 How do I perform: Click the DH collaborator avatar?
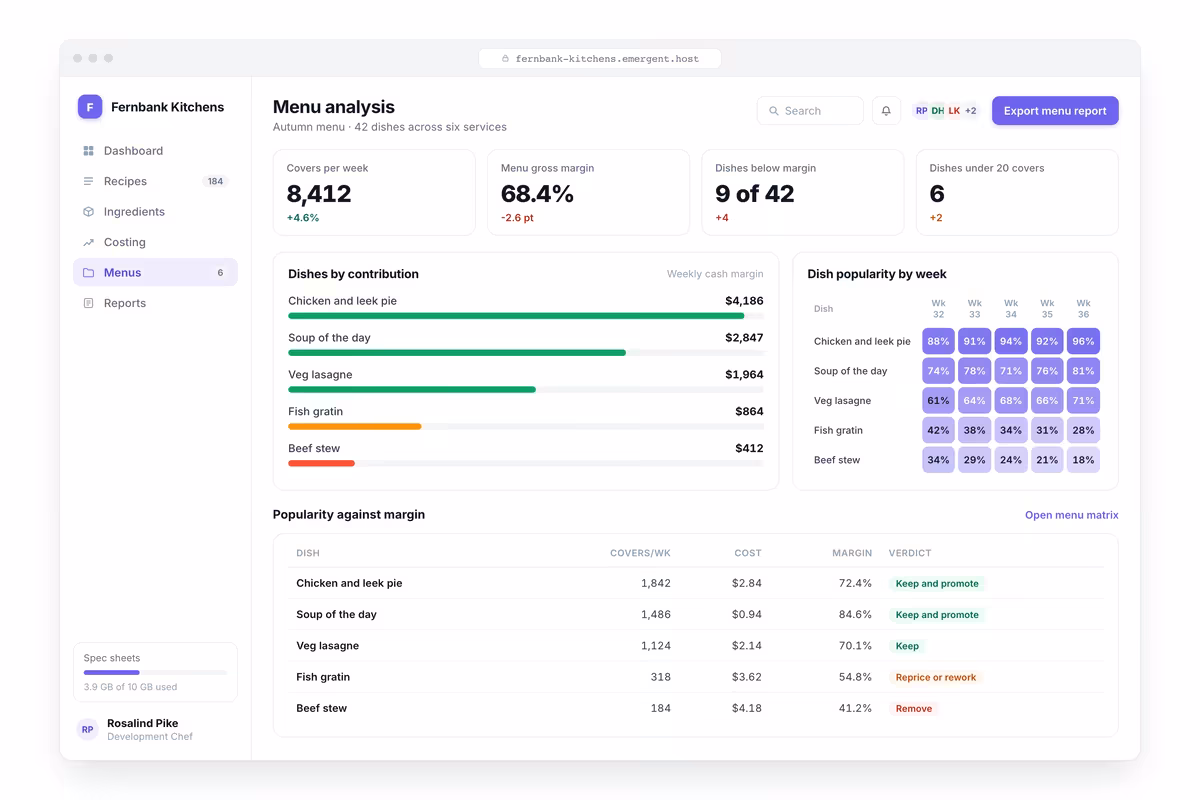click(x=938, y=111)
